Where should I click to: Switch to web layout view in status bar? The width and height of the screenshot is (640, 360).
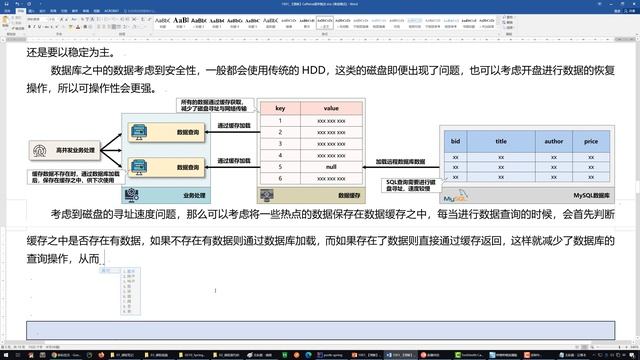(592, 347)
